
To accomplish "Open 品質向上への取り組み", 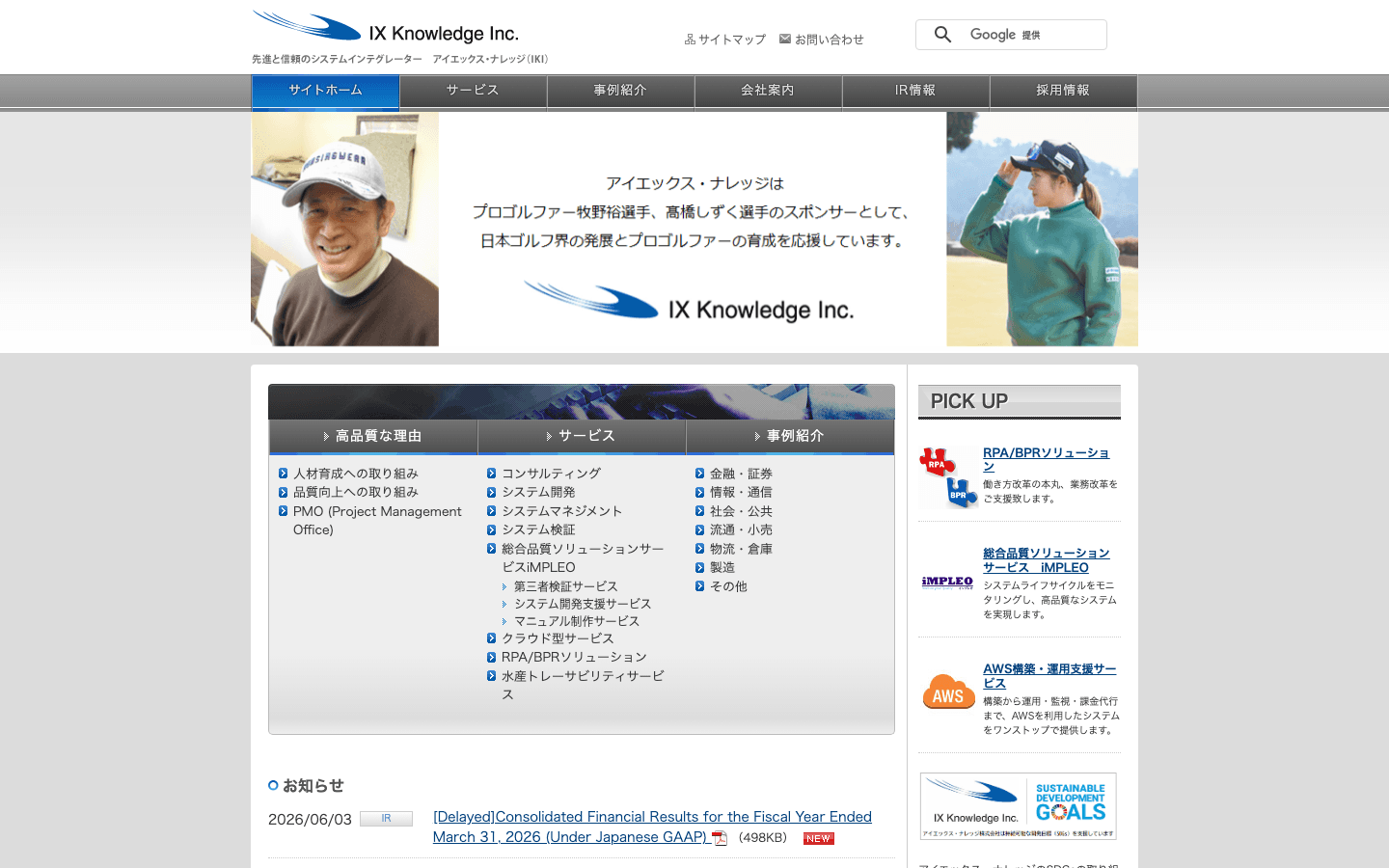I will click(x=355, y=492).
